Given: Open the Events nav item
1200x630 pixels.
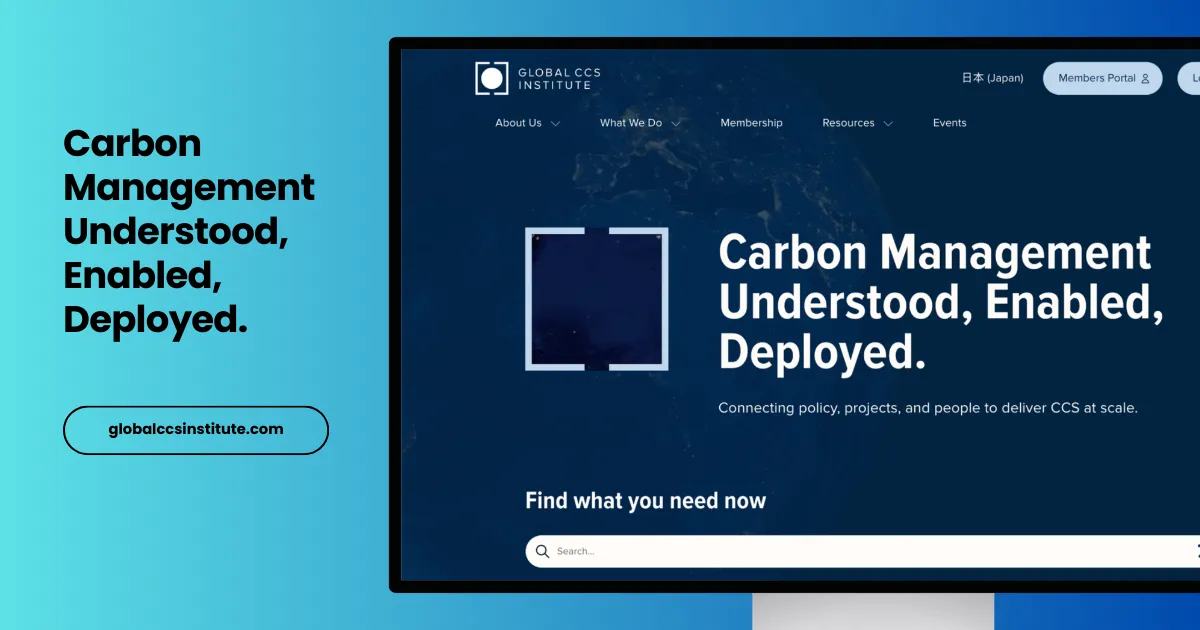Looking at the screenshot, I should pyautogui.click(x=949, y=122).
